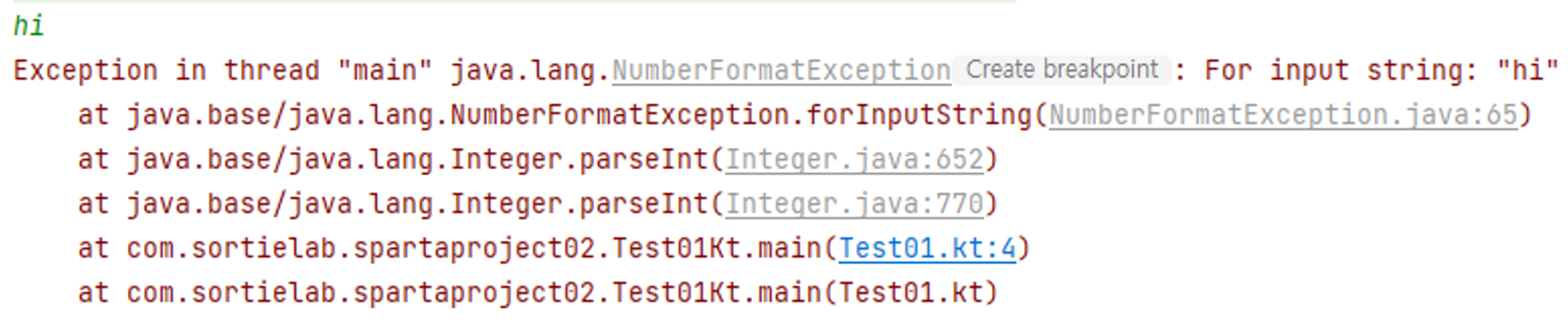This screenshot has height=325, width=1568.
Task: Click the java.lang. prefix before NumberFormatException link
Action: [530, 71]
